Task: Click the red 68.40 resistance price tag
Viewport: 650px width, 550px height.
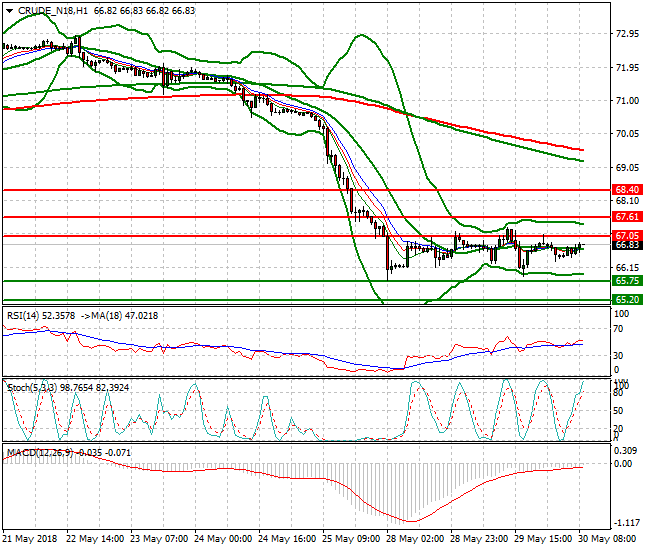Action: pyautogui.click(x=627, y=189)
